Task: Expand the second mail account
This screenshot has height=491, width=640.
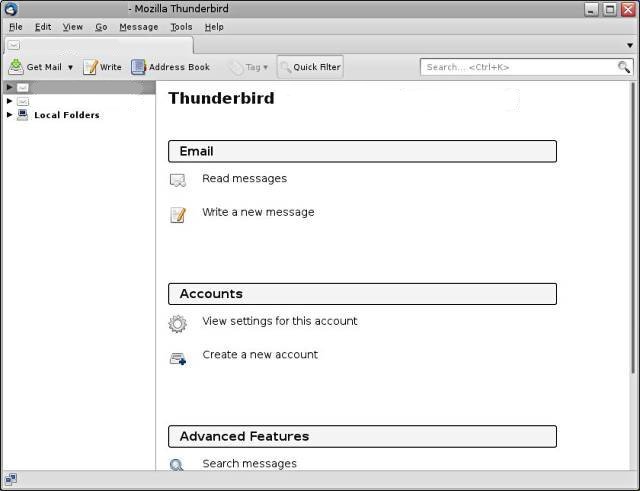Action: 9,101
